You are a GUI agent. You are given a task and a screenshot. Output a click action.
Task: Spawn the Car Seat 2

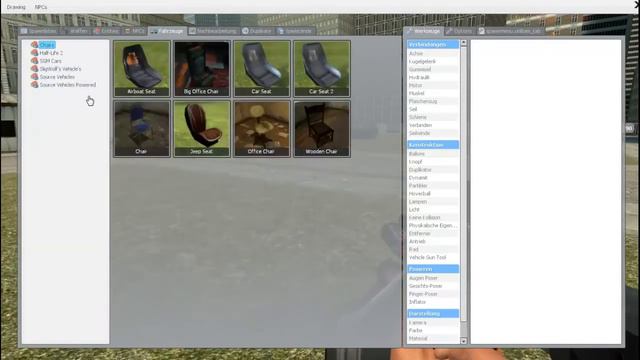coord(322,69)
